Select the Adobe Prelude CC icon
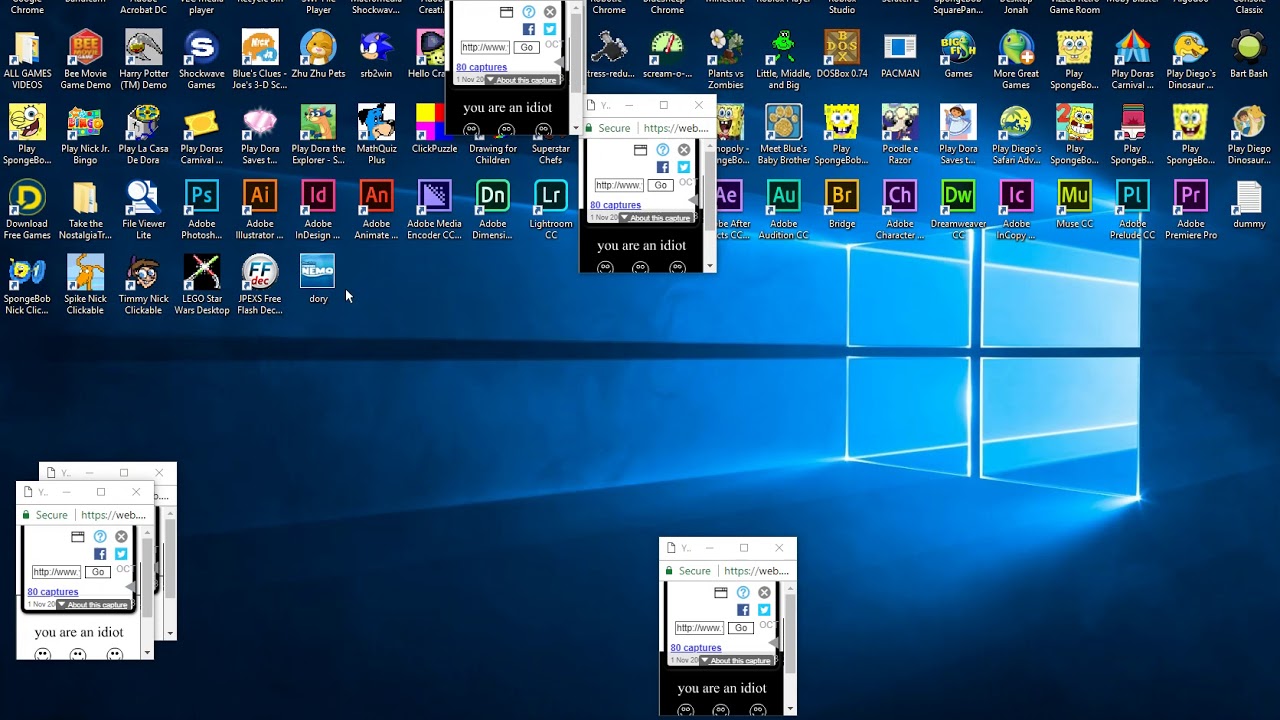Viewport: 1280px width, 720px height. tap(1133, 210)
